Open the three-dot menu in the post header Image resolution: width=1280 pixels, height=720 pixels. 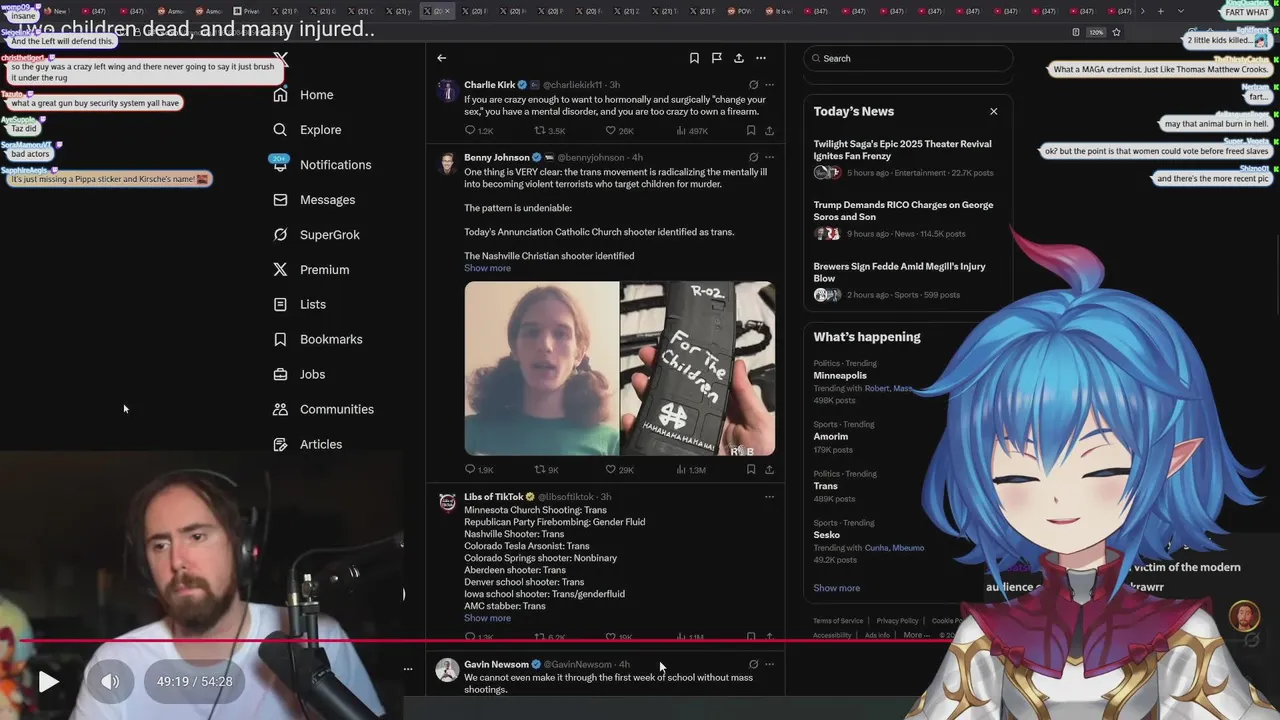(761, 58)
